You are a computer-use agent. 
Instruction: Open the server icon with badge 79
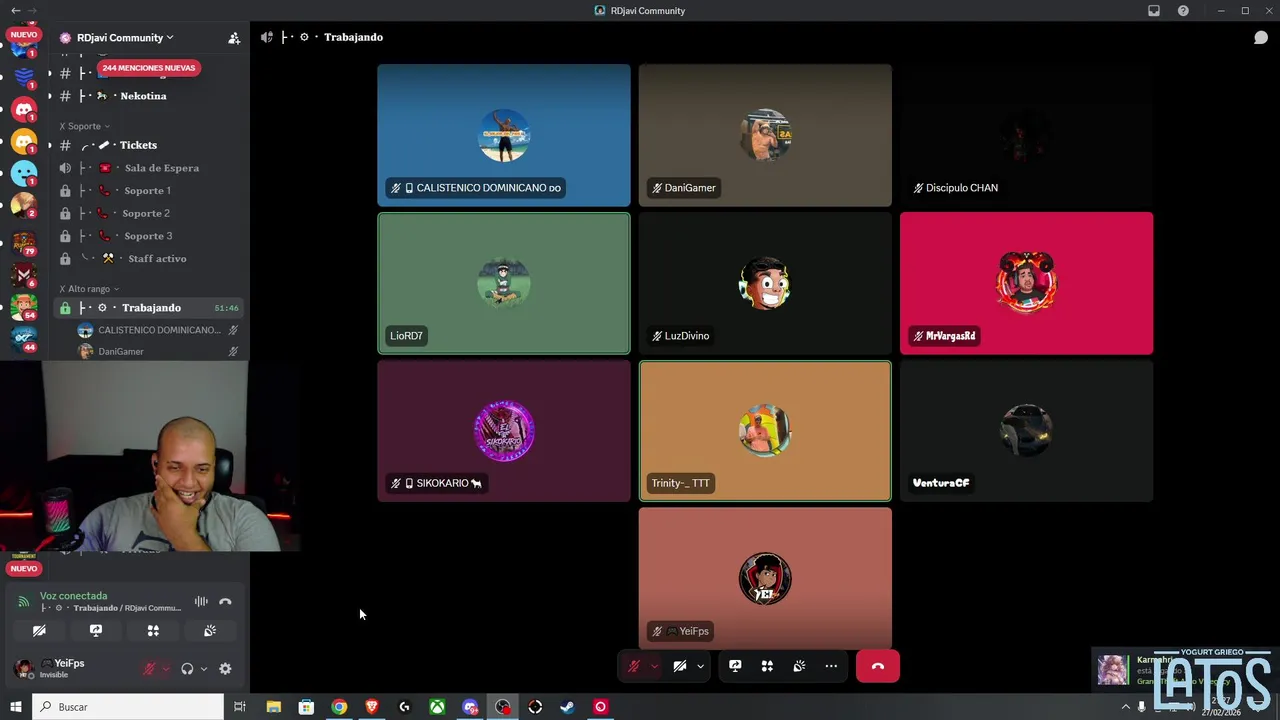point(24,241)
